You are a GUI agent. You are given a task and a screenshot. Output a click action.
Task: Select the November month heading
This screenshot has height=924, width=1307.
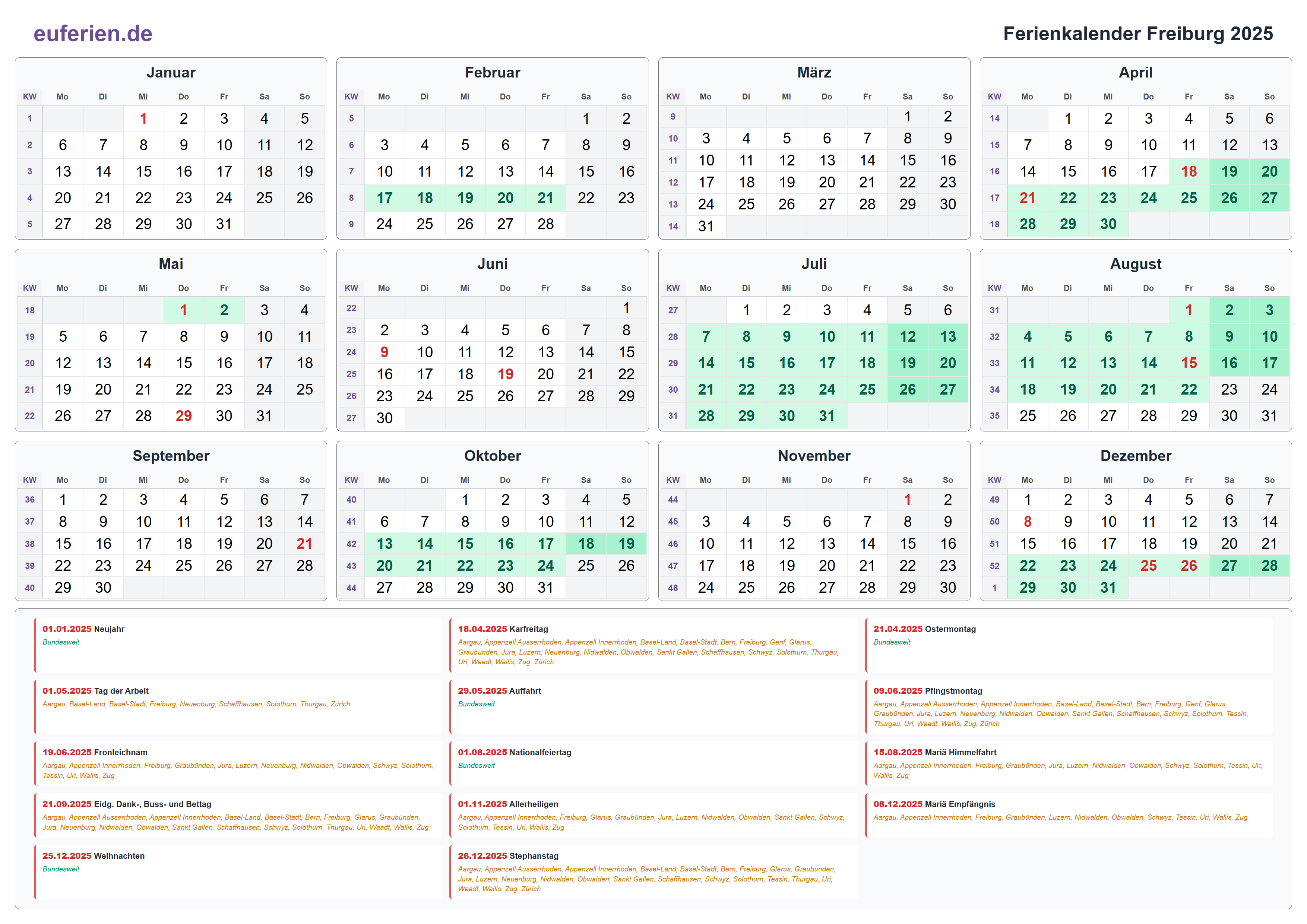pos(814,455)
